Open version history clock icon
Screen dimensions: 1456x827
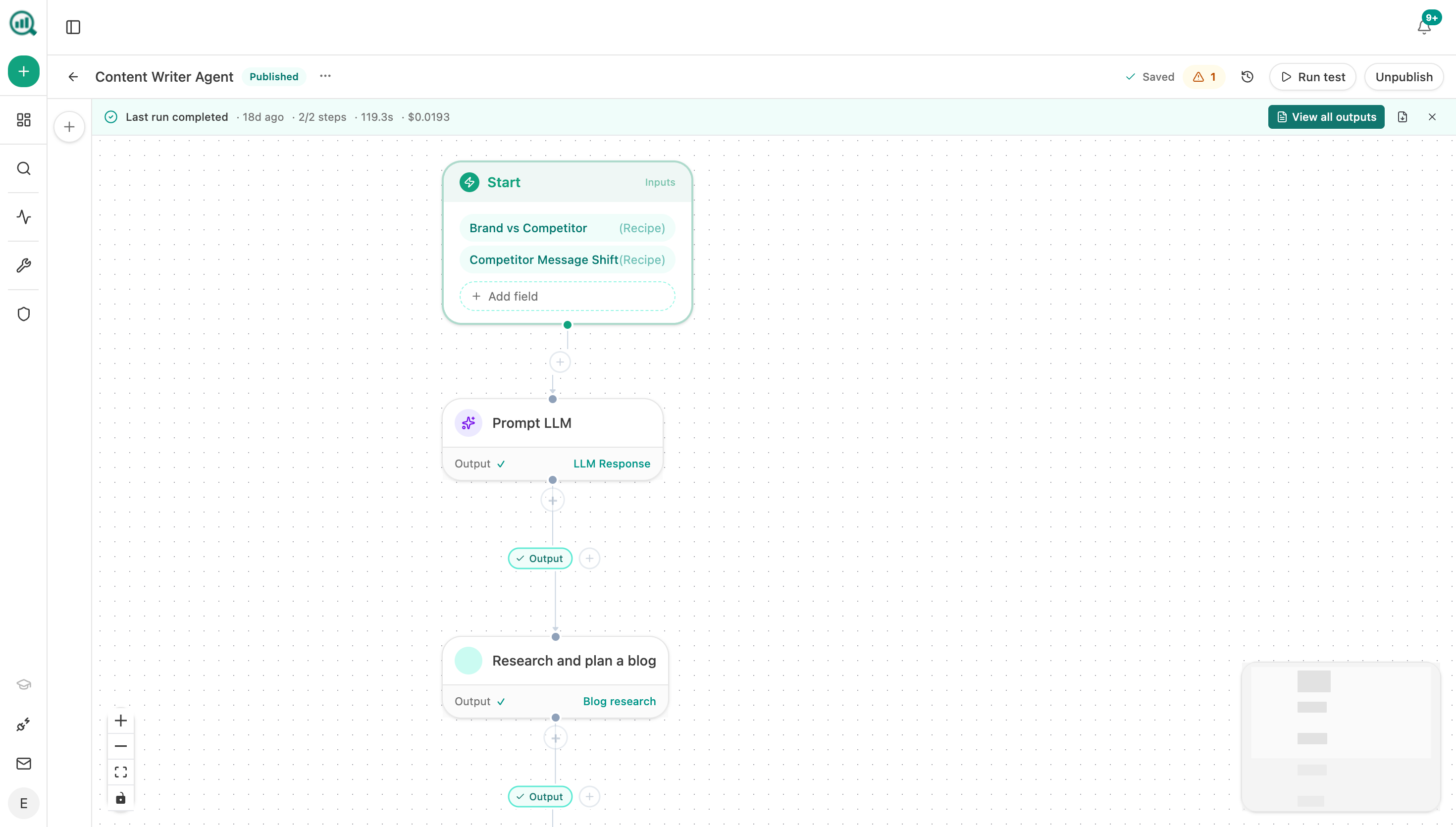(1247, 77)
